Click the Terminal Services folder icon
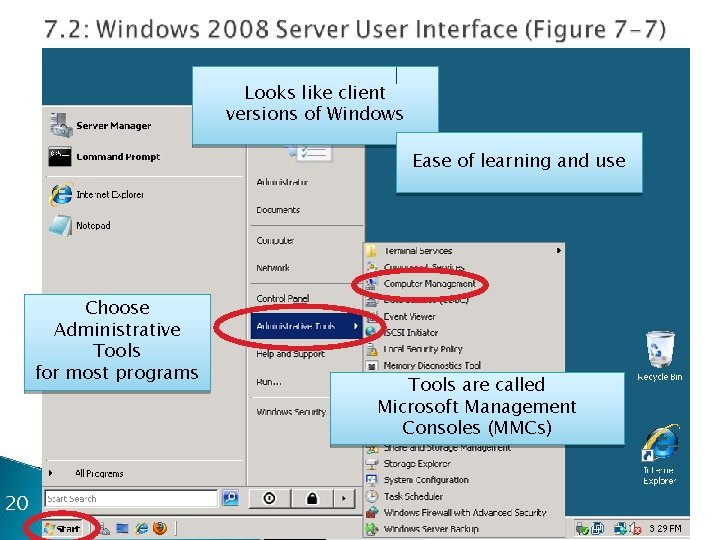Image resolution: width=720 pixels, height=540 pixels. [x=371, y=251]
